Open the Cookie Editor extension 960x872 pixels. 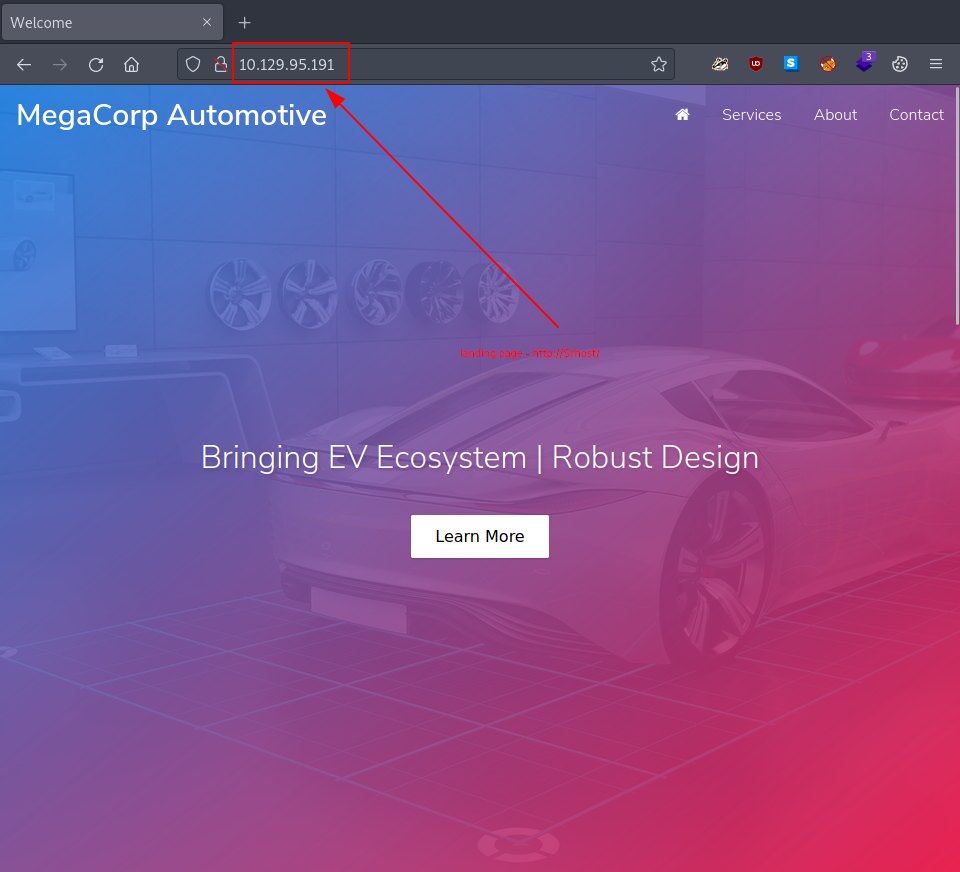pyautogui.click(x=899, y=64)
